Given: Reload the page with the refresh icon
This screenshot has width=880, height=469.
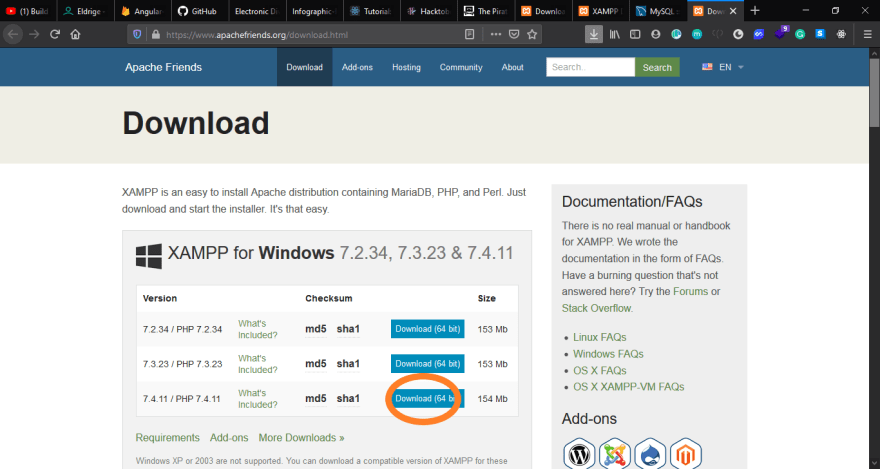Looking at the screenshot, I should click(54, 34).
